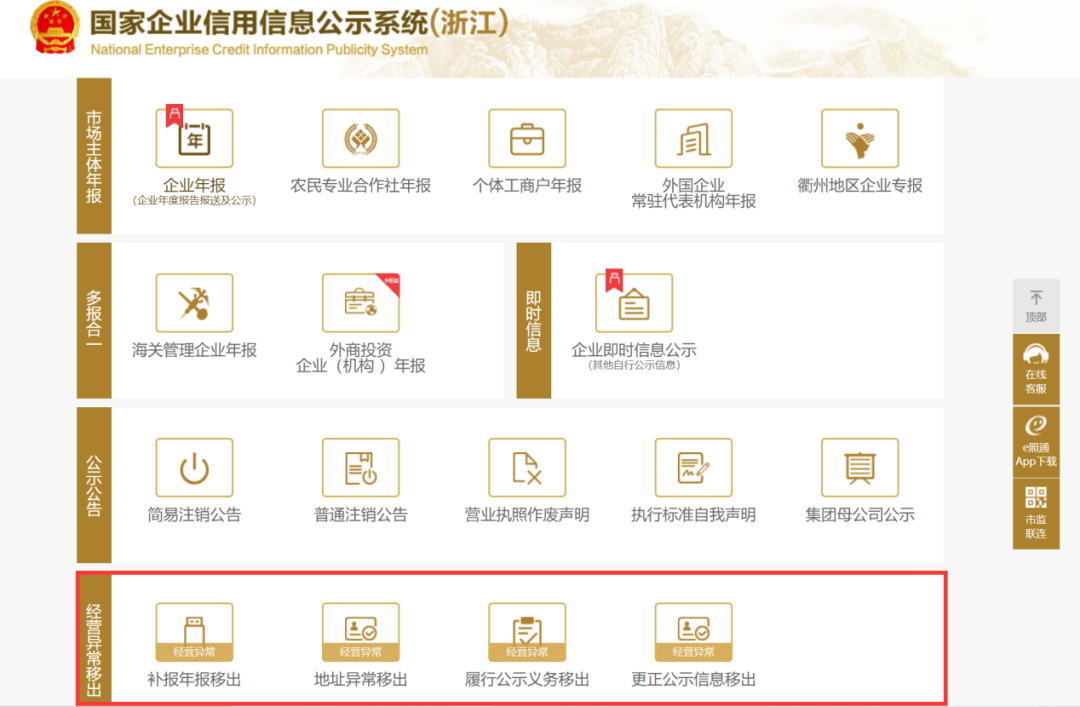Click the 衢州地区企业专报 icon
The width and height of the screenshot is (1080, 707).
pyautogui.click(x=859, y=139)
